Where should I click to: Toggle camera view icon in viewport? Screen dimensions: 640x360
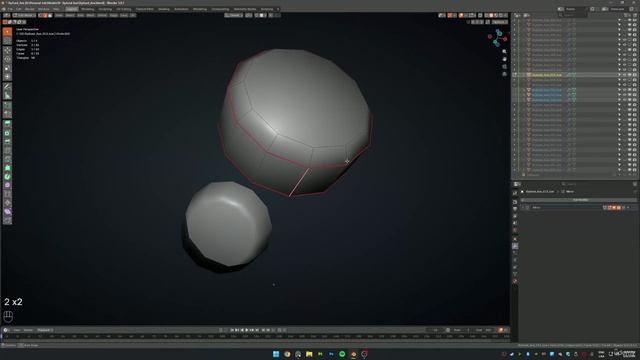pos(504,67)
